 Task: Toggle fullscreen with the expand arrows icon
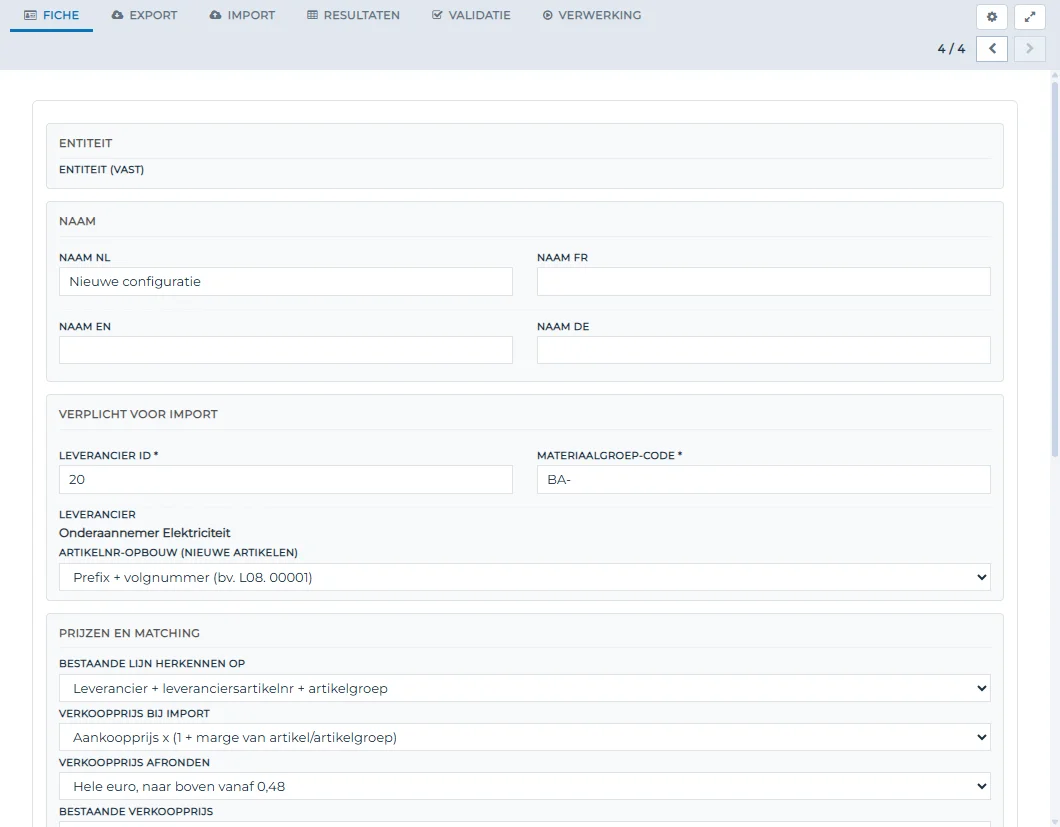point(1030,17)
